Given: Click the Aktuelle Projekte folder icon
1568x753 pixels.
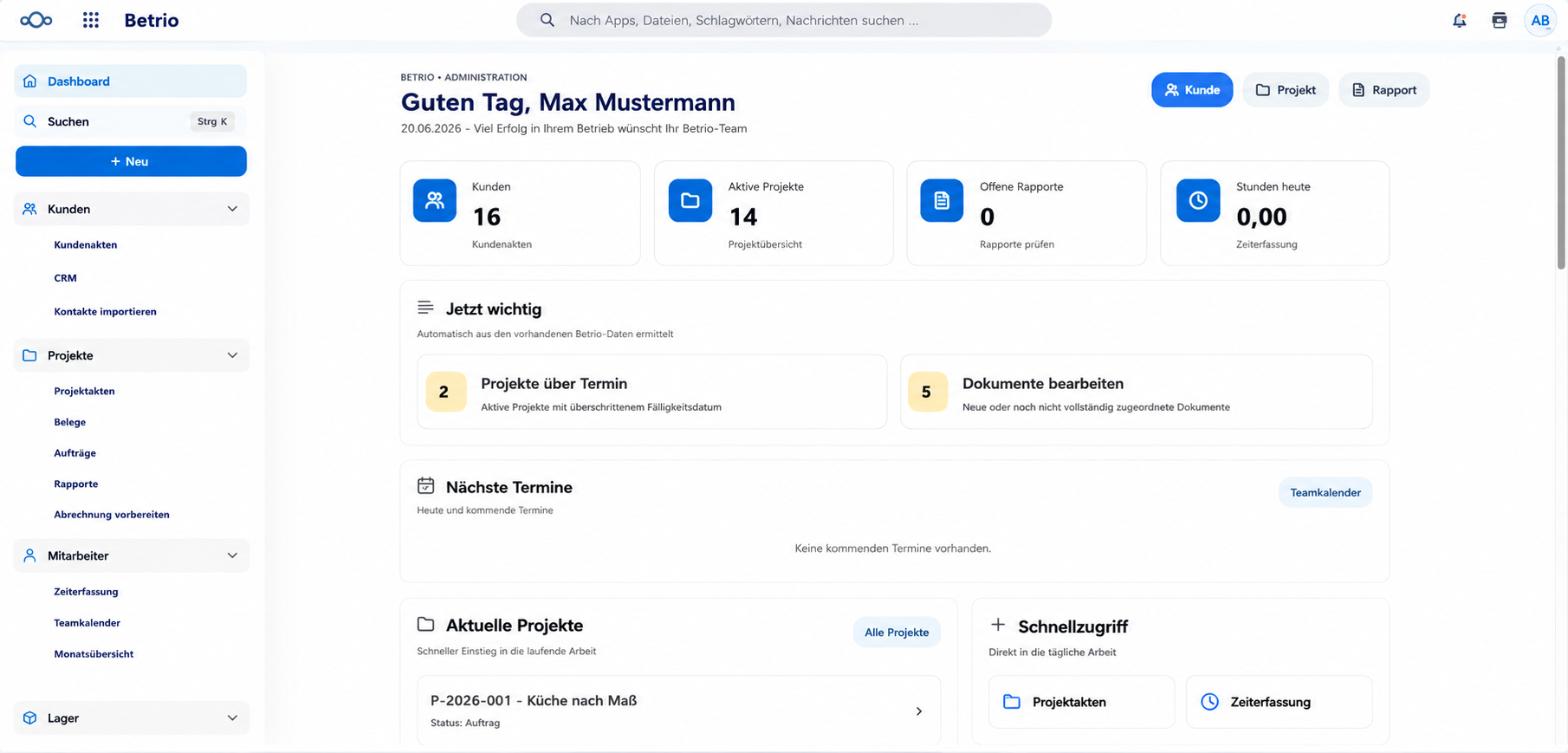Looking at the screenshot, I should tap(425, 624).
